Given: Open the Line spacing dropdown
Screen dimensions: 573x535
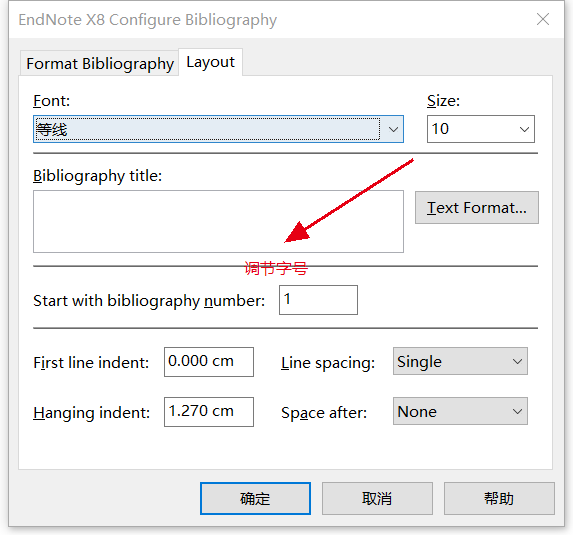Looking at the screenshot, I should coord(460,361).
